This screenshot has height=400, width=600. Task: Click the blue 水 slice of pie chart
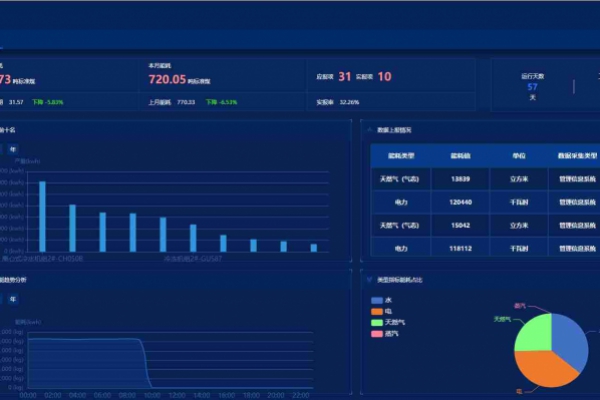568,338
